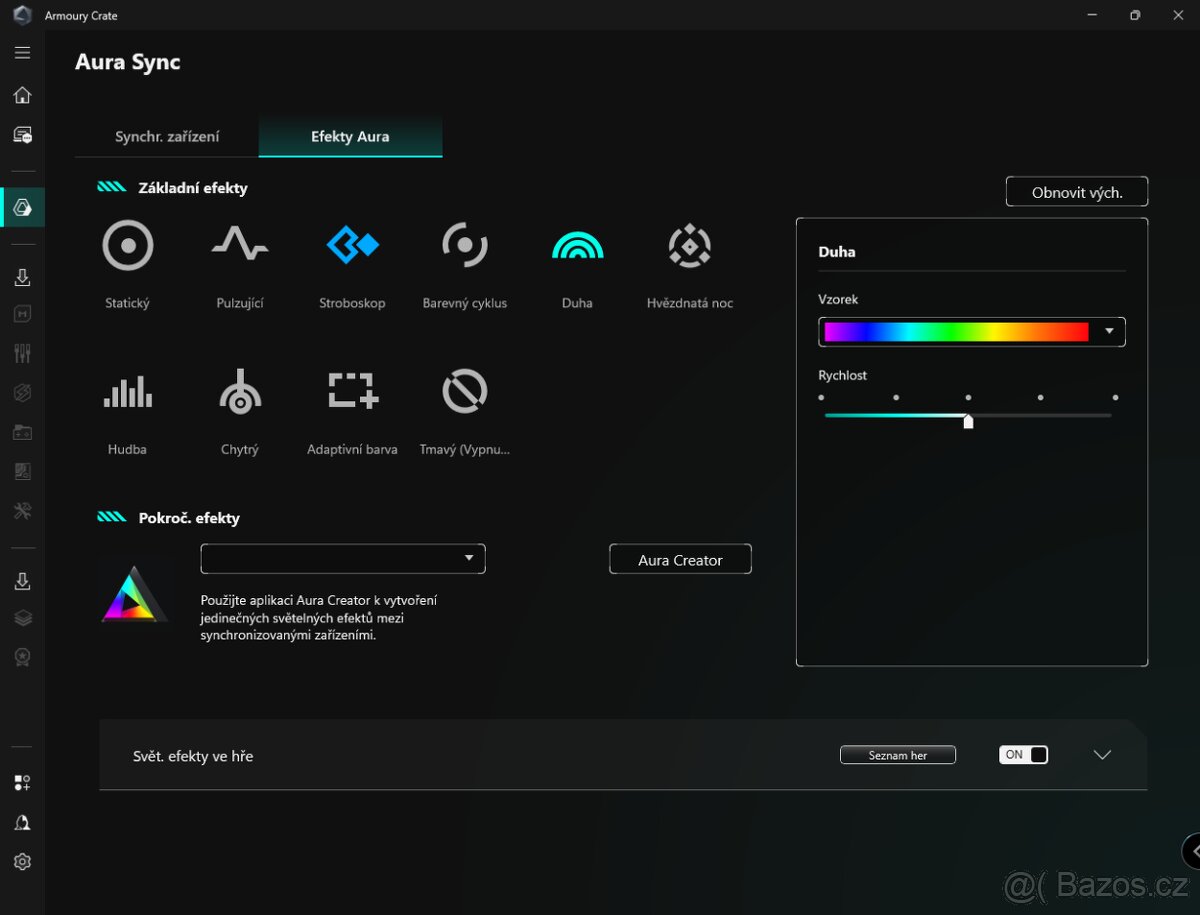Open settings with the gear icon

click(22, 861)
